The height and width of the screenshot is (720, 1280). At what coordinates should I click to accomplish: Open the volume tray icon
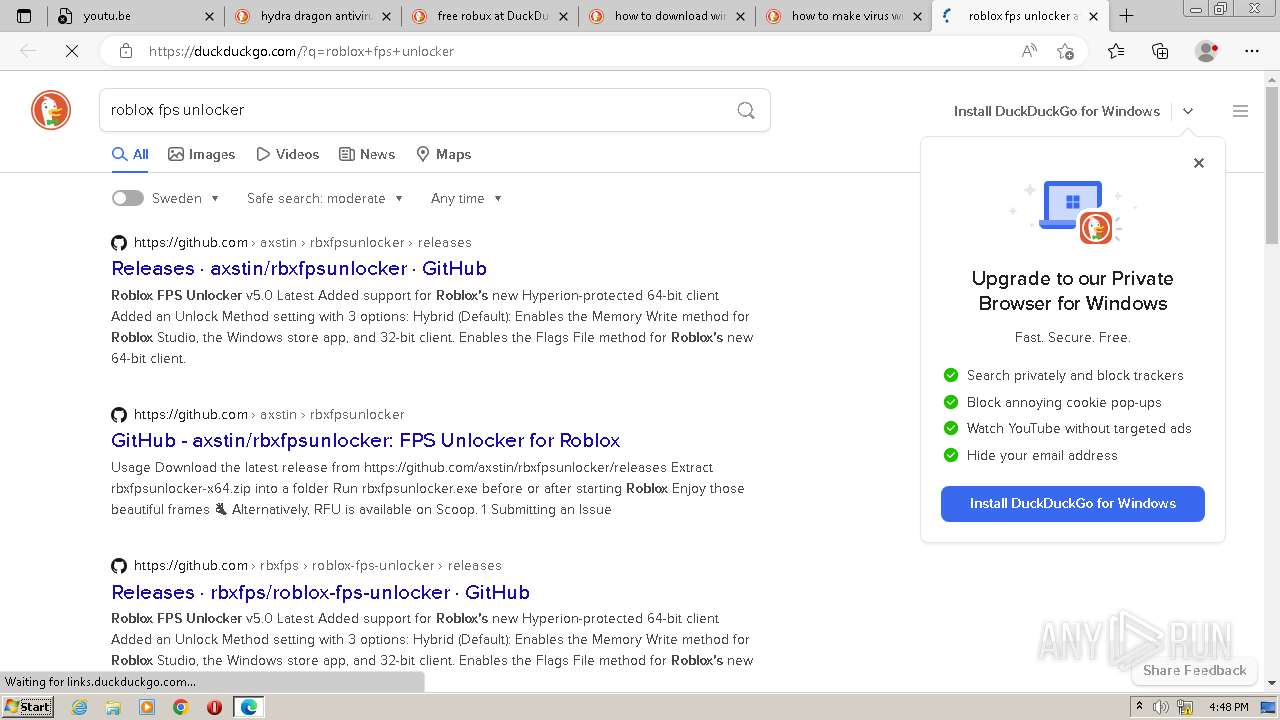click(x=1161, y=707)
